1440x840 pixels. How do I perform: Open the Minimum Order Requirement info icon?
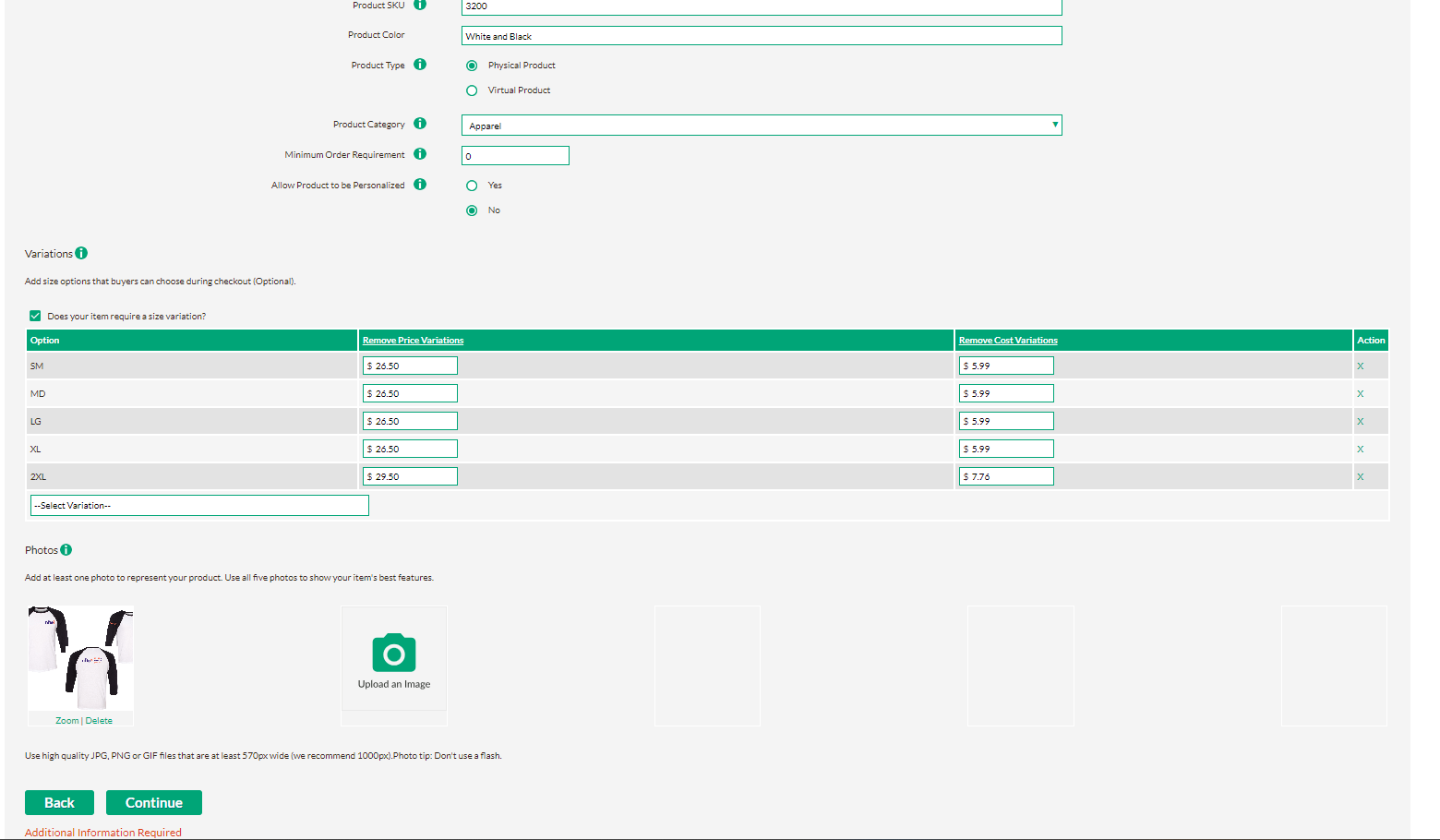point(420,154)
